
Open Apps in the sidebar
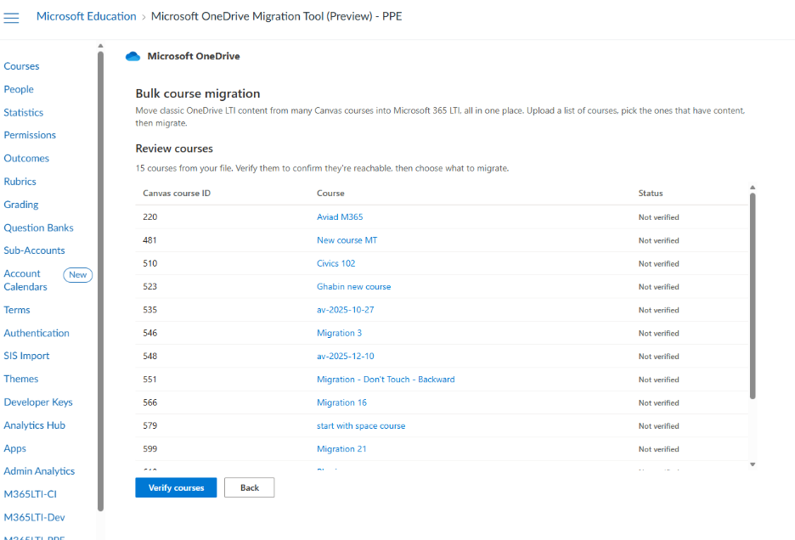pyautogui.click(x=15, y=449)
